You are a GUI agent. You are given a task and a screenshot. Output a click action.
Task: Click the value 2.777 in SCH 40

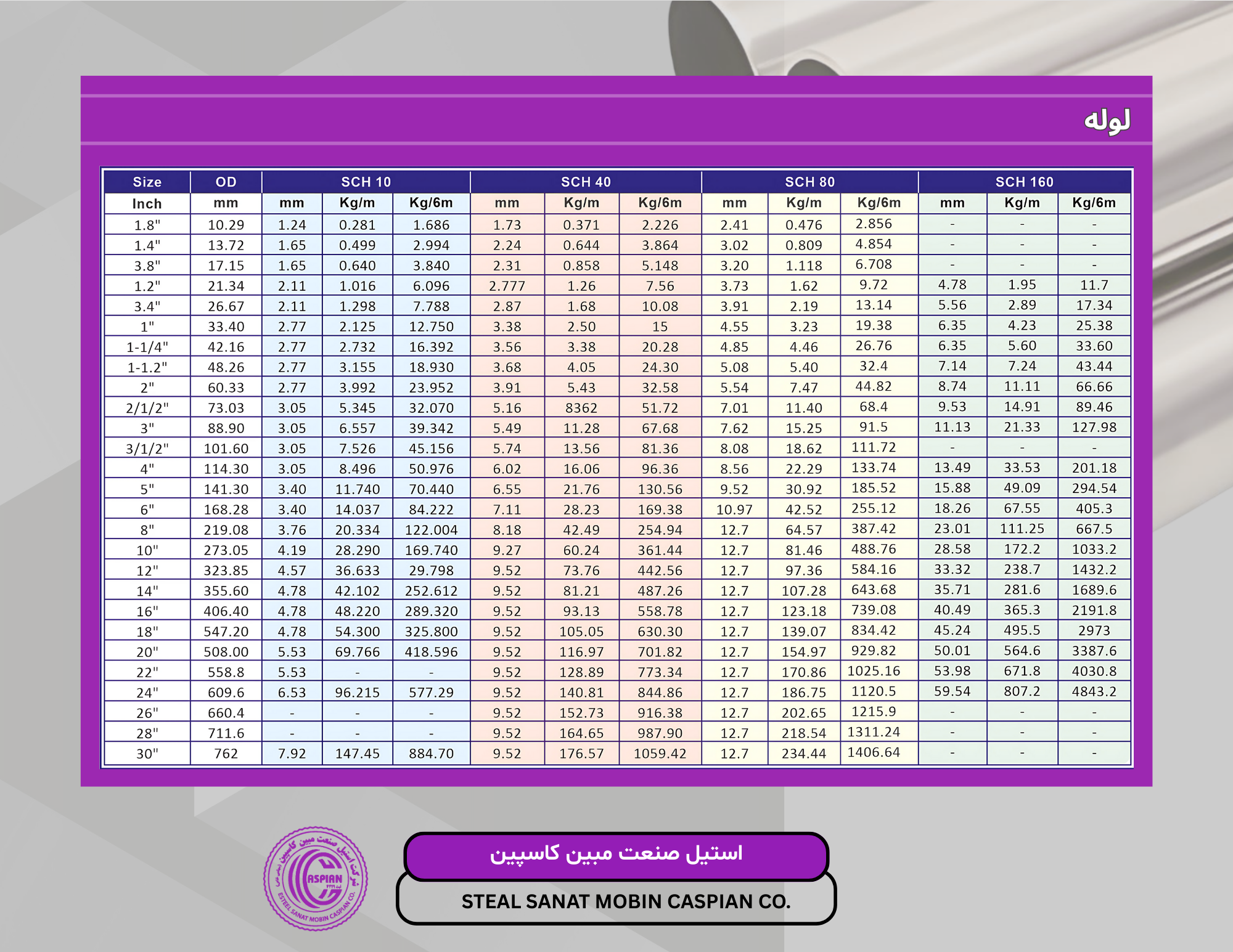tap(507, 286)
